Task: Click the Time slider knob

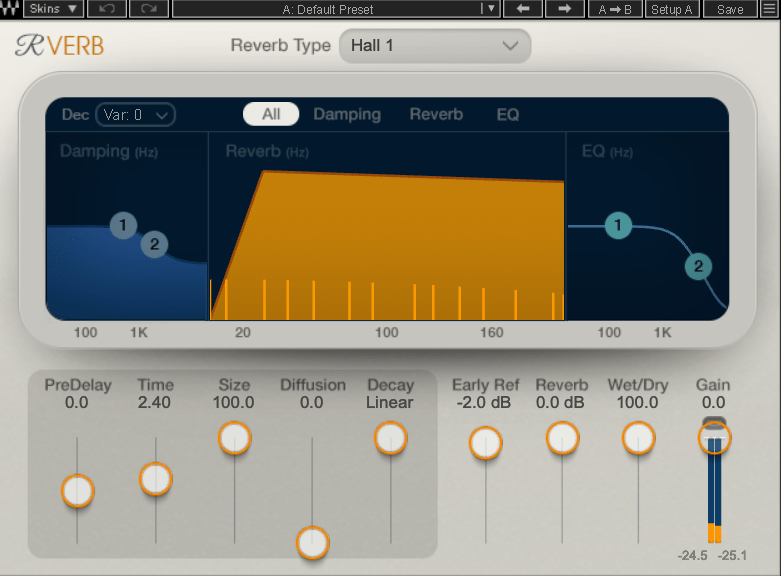Action: (x=156, y=479)
